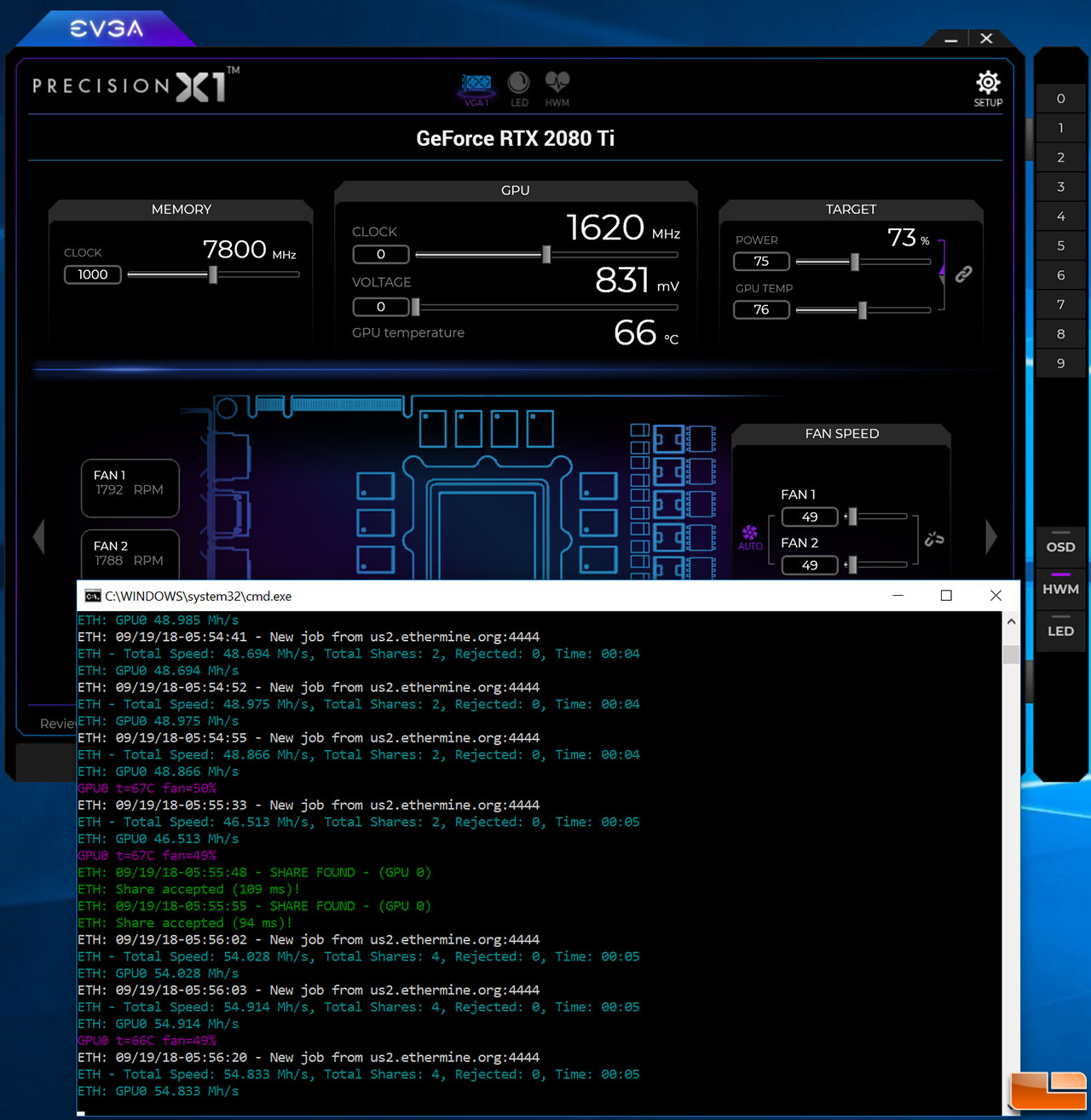This screenshot has height=1120, width=1091.
Task: Select profile slot 4
Action: [1061, 216]
